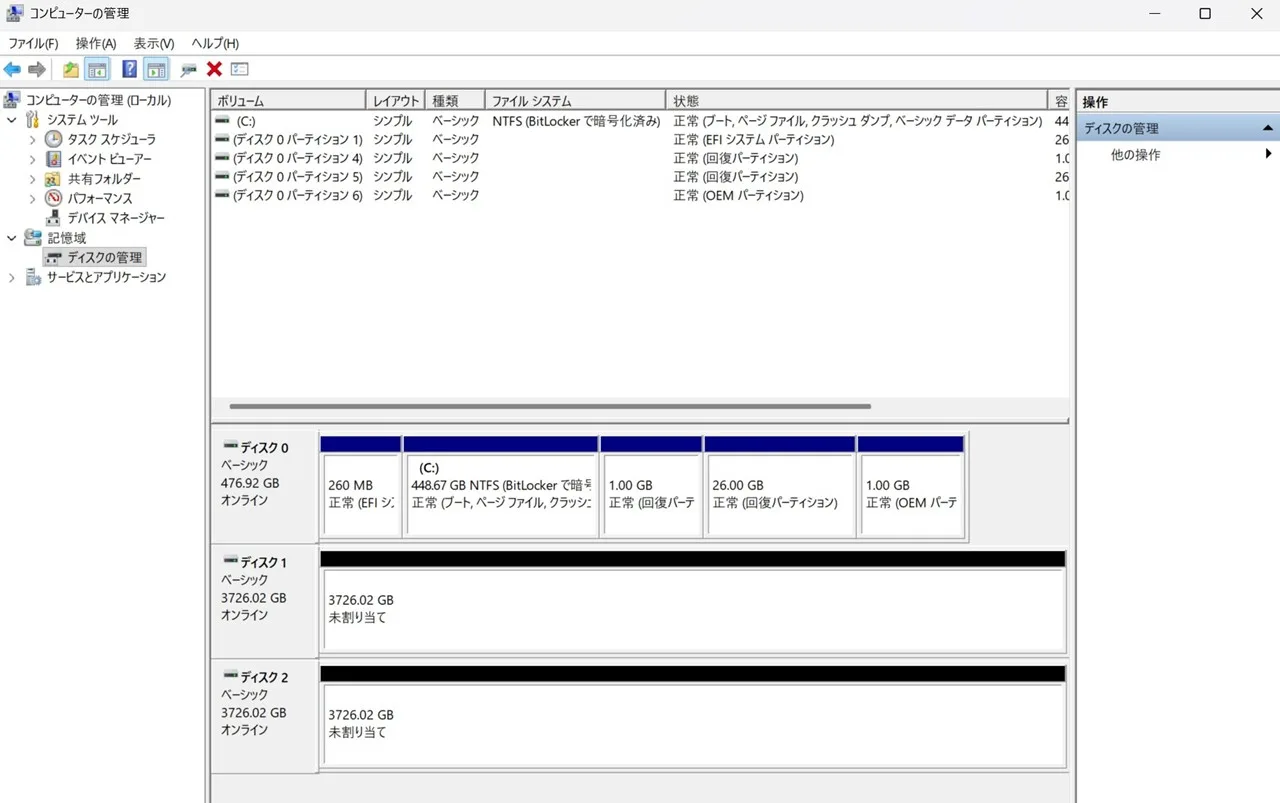Click the up-one-level folder icon
Screen dimensions: 1280x803
coord(70,69)
